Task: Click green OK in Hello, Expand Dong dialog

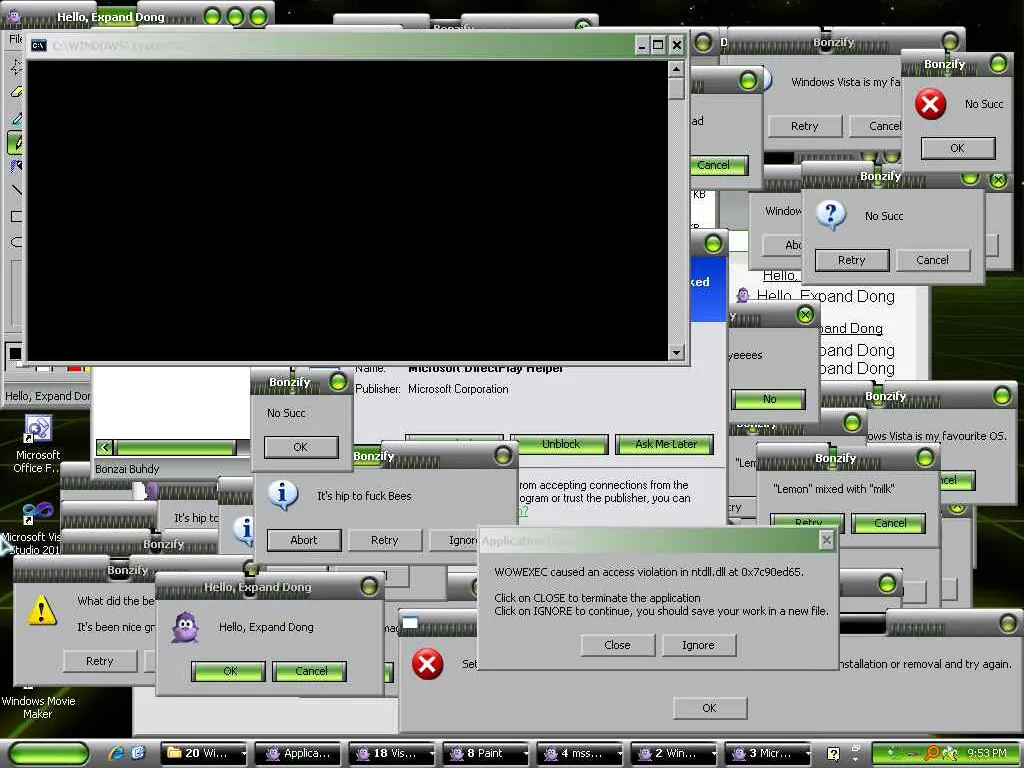Action: pyautogui.click(x=229, y=671)
